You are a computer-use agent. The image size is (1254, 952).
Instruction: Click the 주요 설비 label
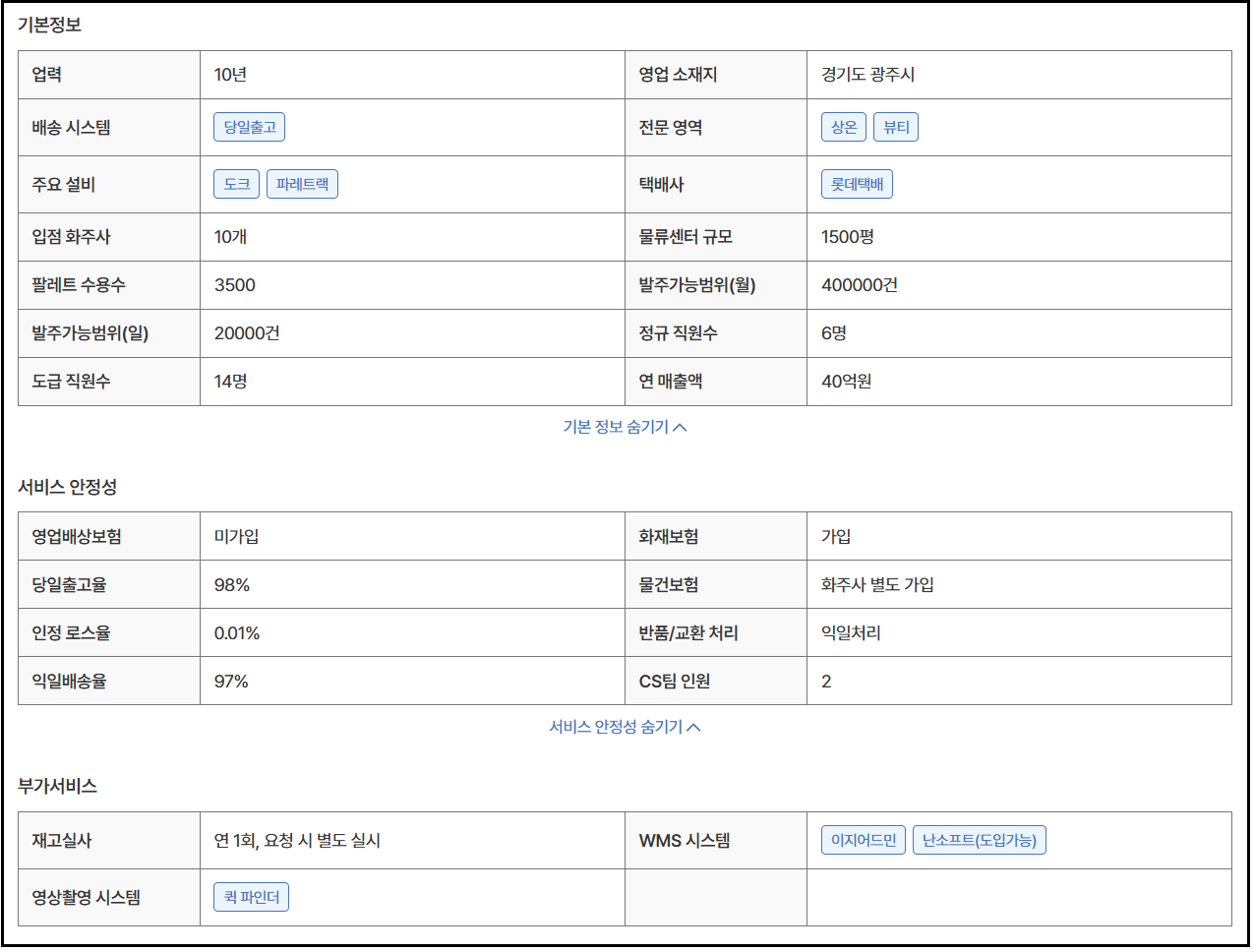tap(63, 185)
